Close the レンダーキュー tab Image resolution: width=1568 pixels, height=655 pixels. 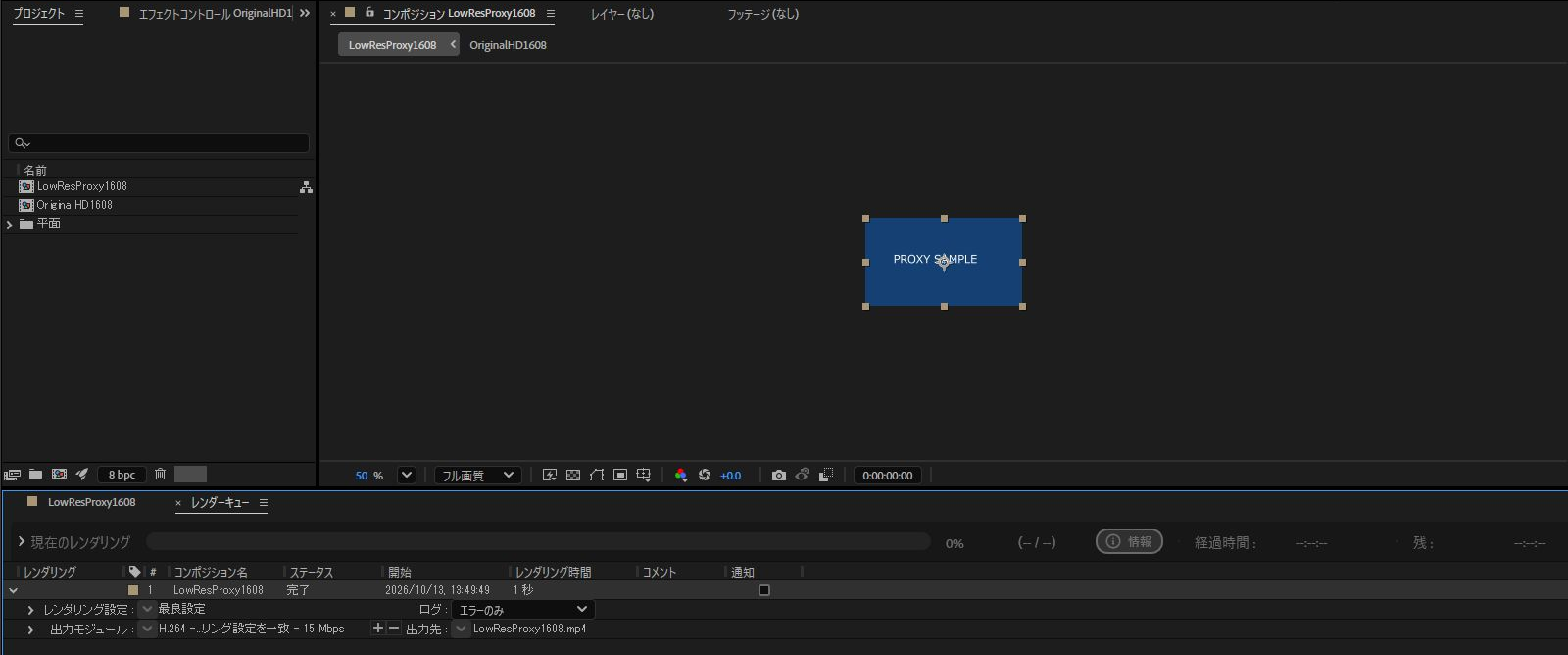click(178, 503)
